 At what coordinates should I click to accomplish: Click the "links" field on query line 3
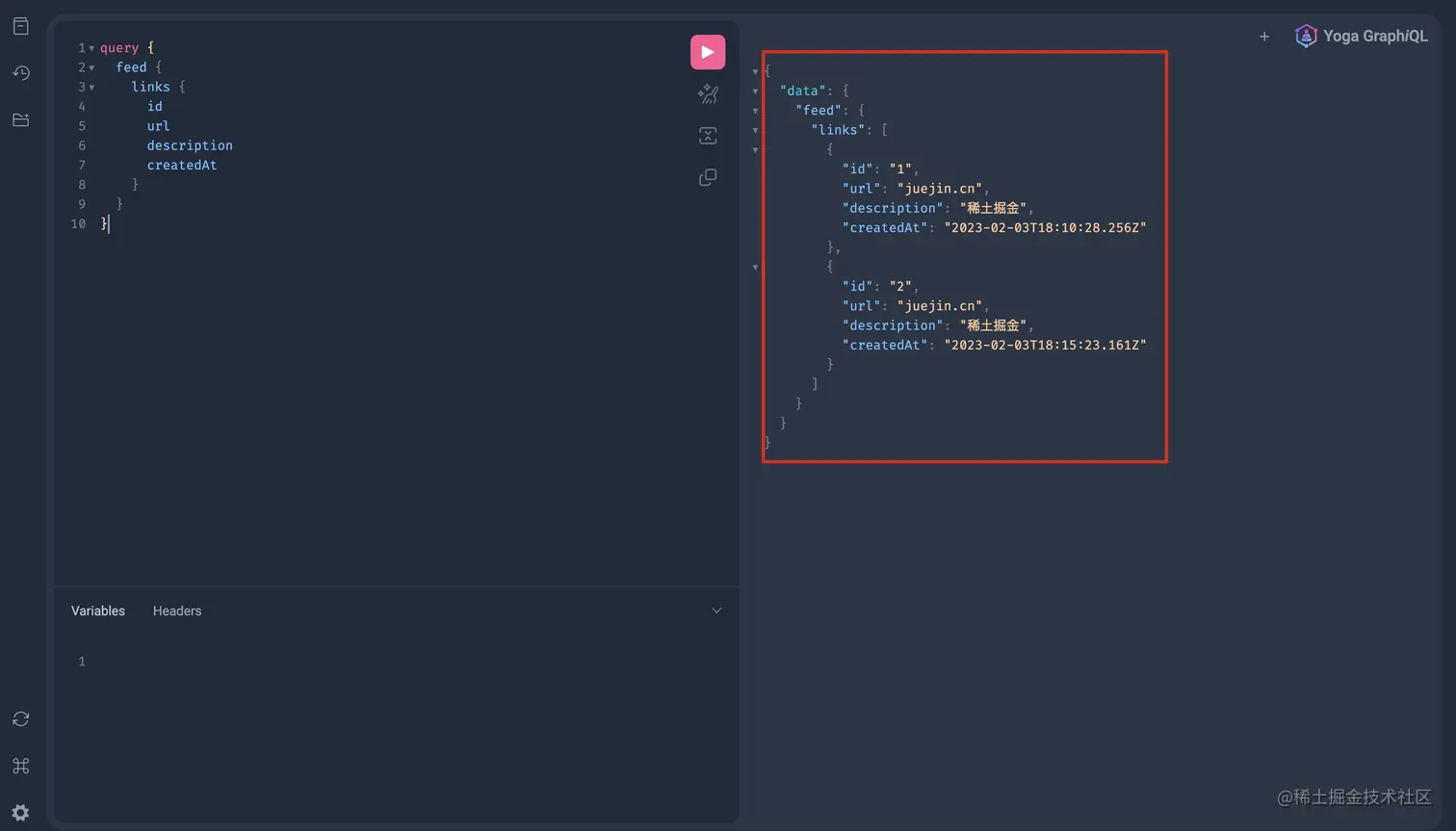point(150,87)
